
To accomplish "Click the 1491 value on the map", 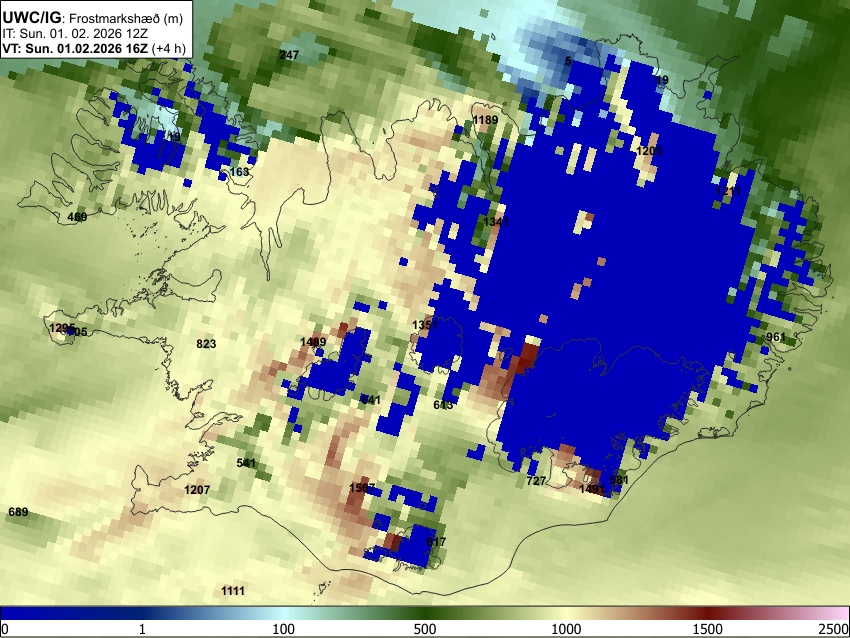I will [x=591, y=489].
